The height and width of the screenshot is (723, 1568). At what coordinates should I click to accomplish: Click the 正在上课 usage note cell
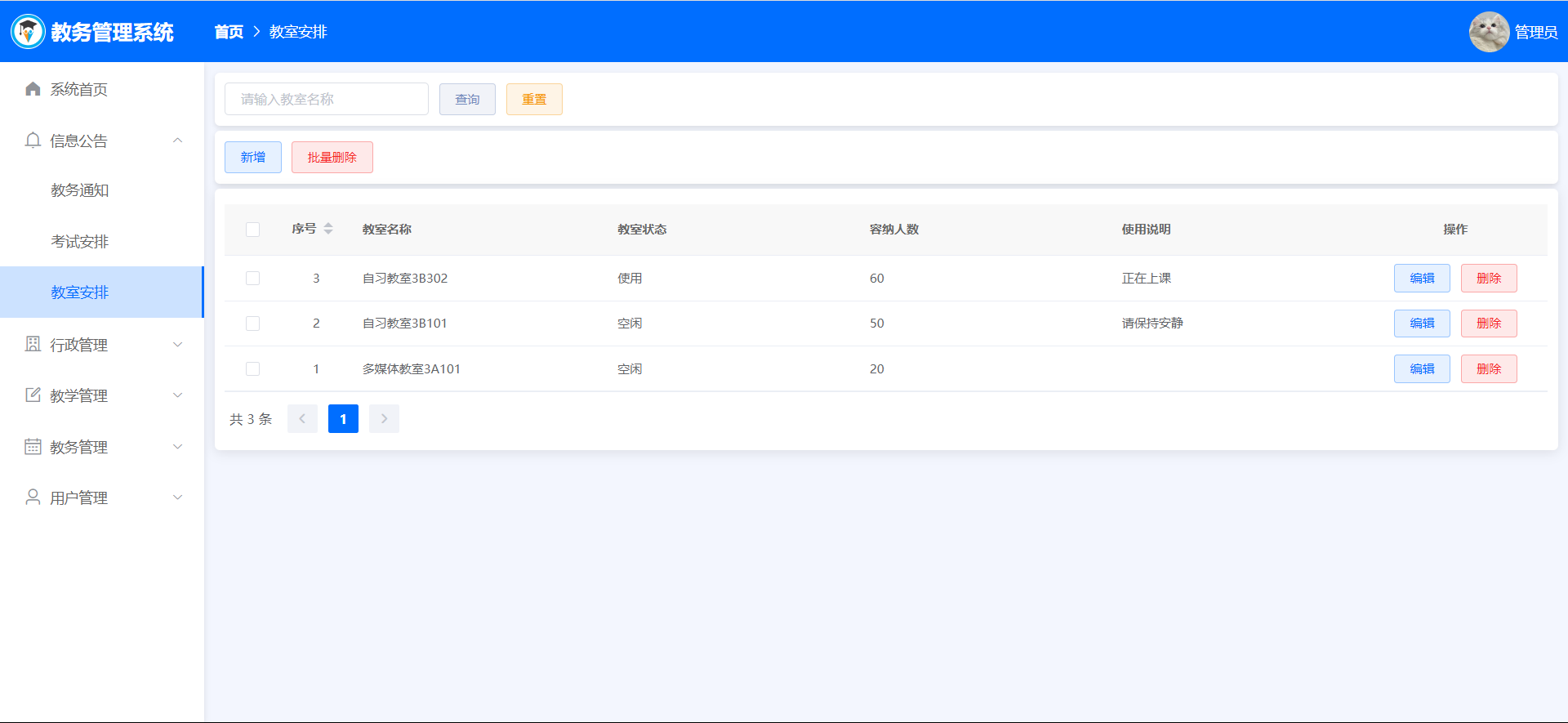1147,279
